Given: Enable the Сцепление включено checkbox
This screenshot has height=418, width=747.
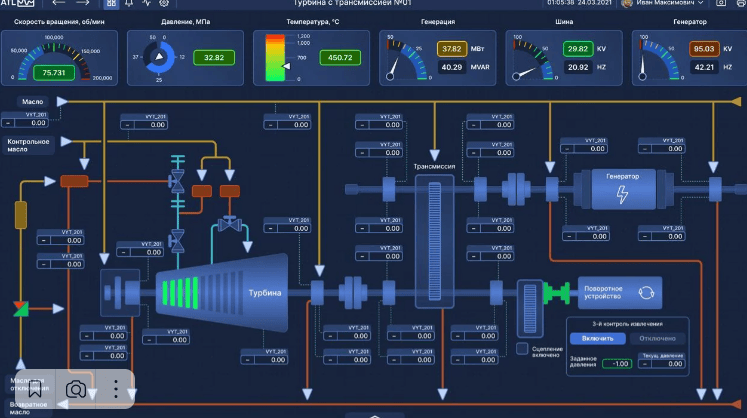Looking at the screenshot, I should [x=522, y=349].
